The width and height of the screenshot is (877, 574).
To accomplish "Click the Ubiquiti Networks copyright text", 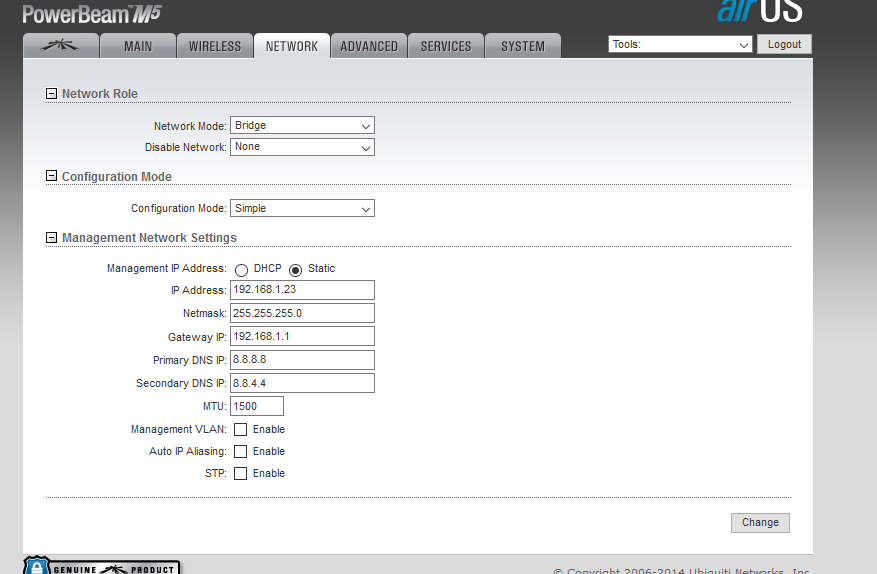I will pos(681,571).
